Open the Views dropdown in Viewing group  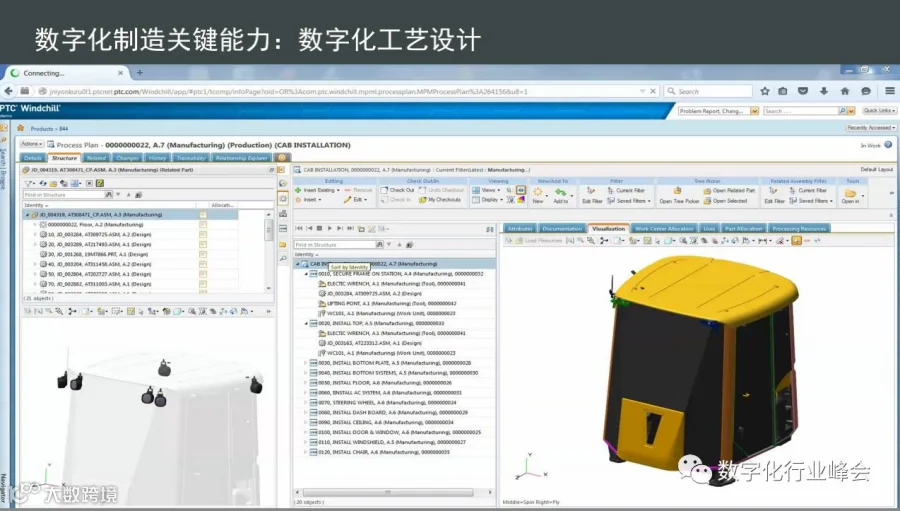click(x=484, y=190)
